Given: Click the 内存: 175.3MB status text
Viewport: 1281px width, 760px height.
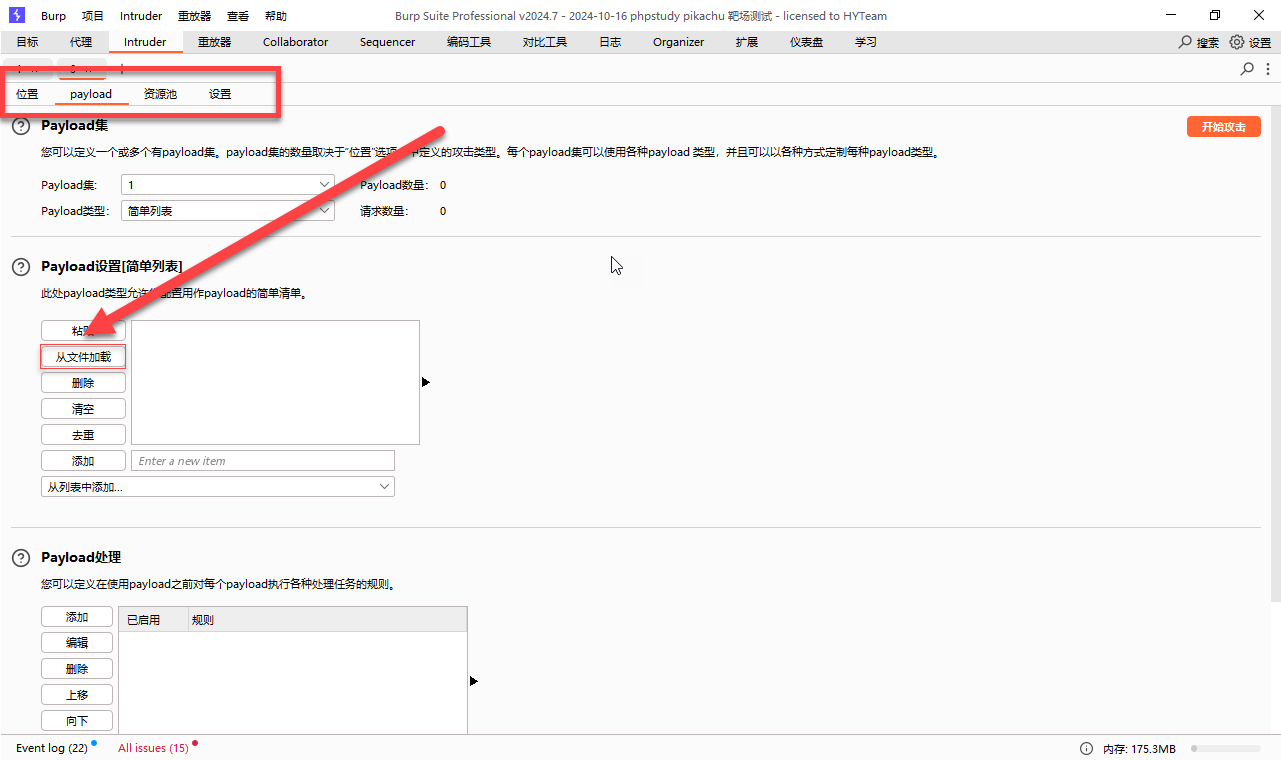Looking at the screenshot, I should pos(1139,749).
